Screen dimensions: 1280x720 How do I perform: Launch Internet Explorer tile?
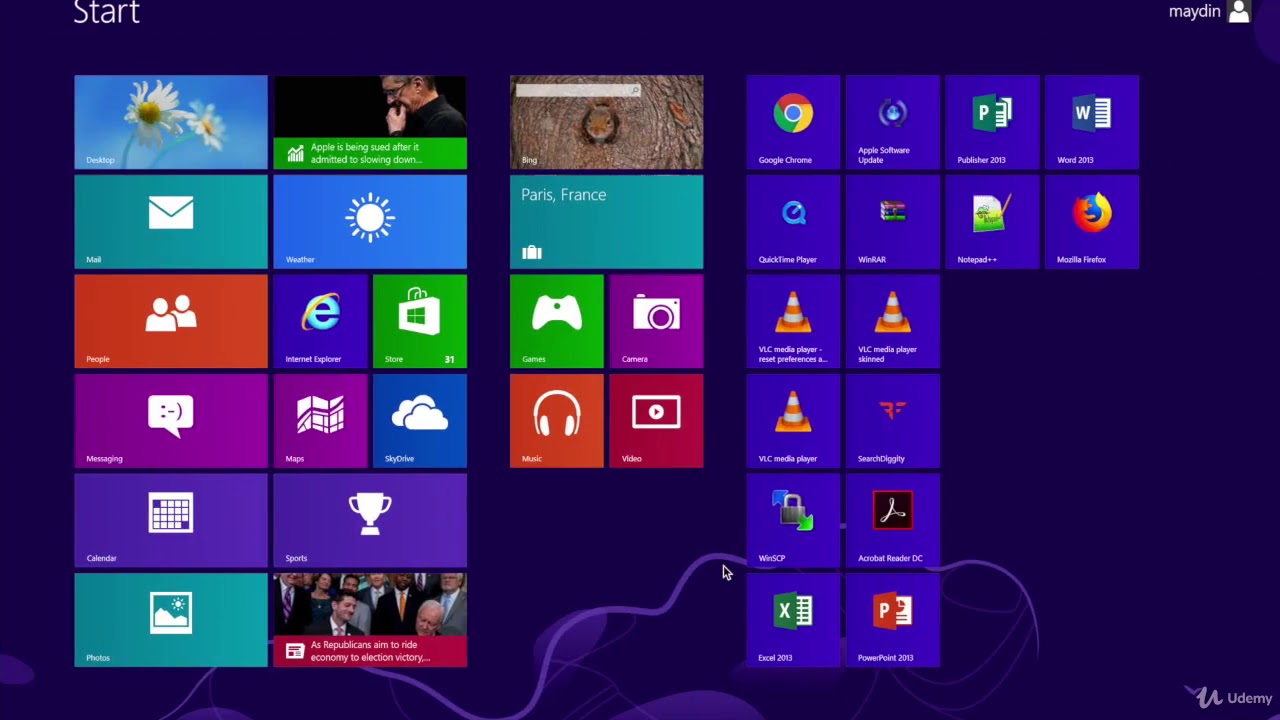321,322
